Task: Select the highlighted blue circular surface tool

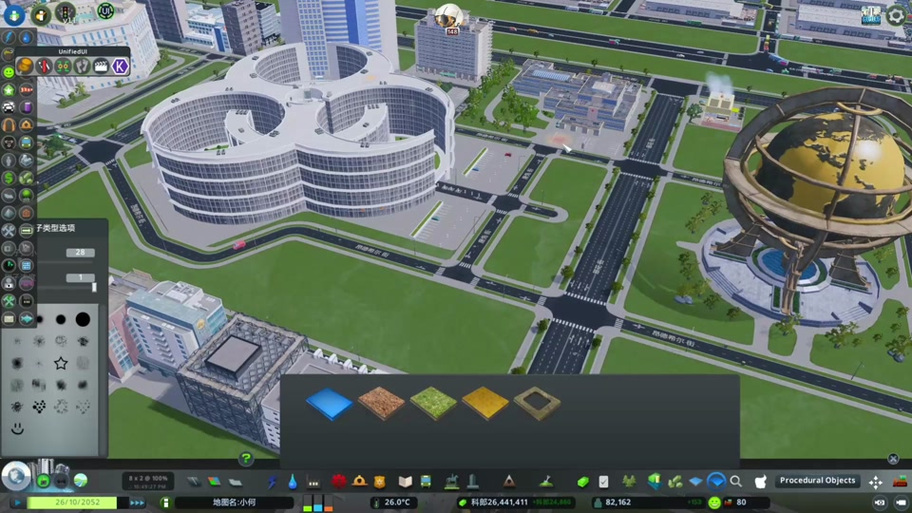Action: 717,481
